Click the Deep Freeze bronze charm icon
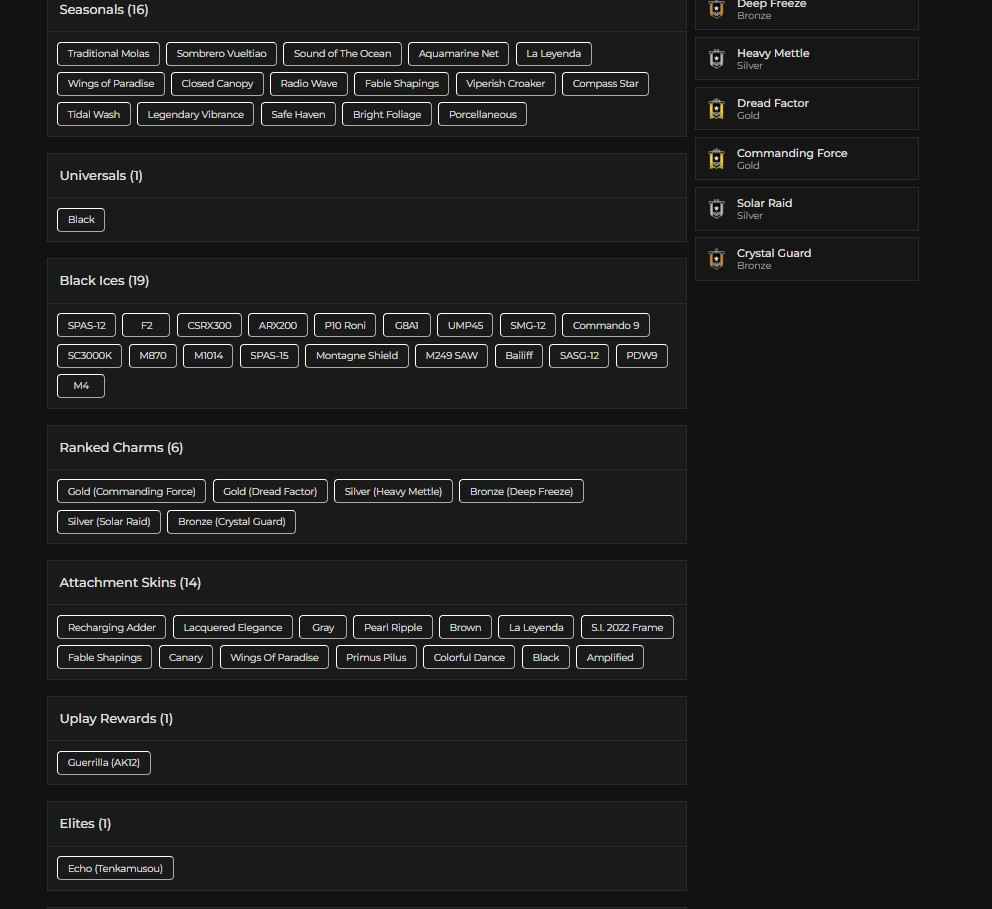The image size is (992, 909). pyautogui.click(x=716, y=9)
